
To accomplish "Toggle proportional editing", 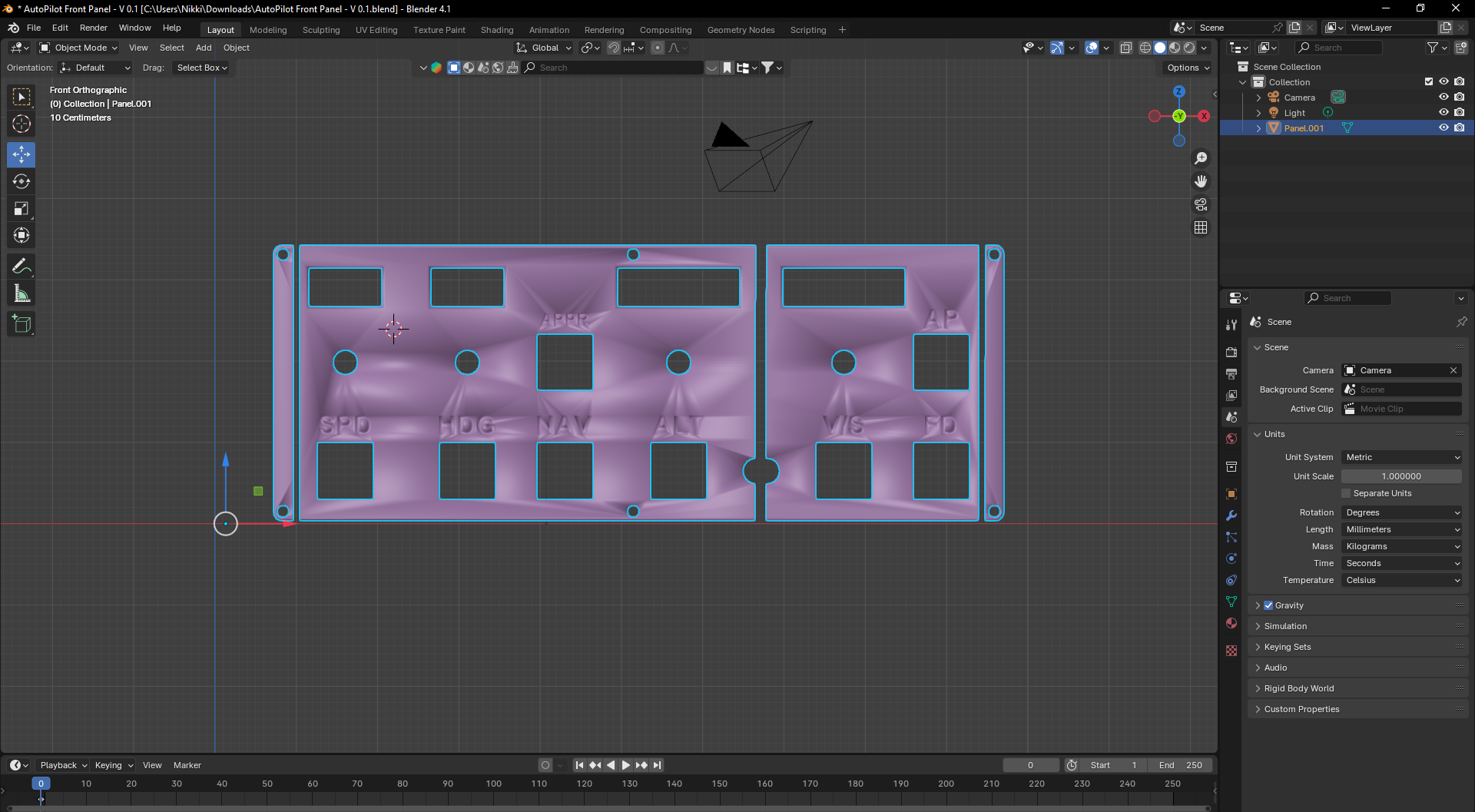I will [658, 48].
